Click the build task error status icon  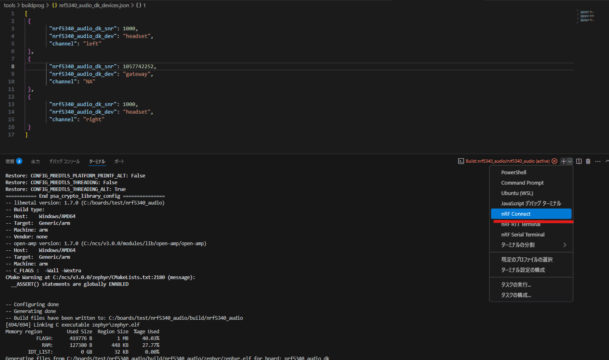click(x=554, y=161)
